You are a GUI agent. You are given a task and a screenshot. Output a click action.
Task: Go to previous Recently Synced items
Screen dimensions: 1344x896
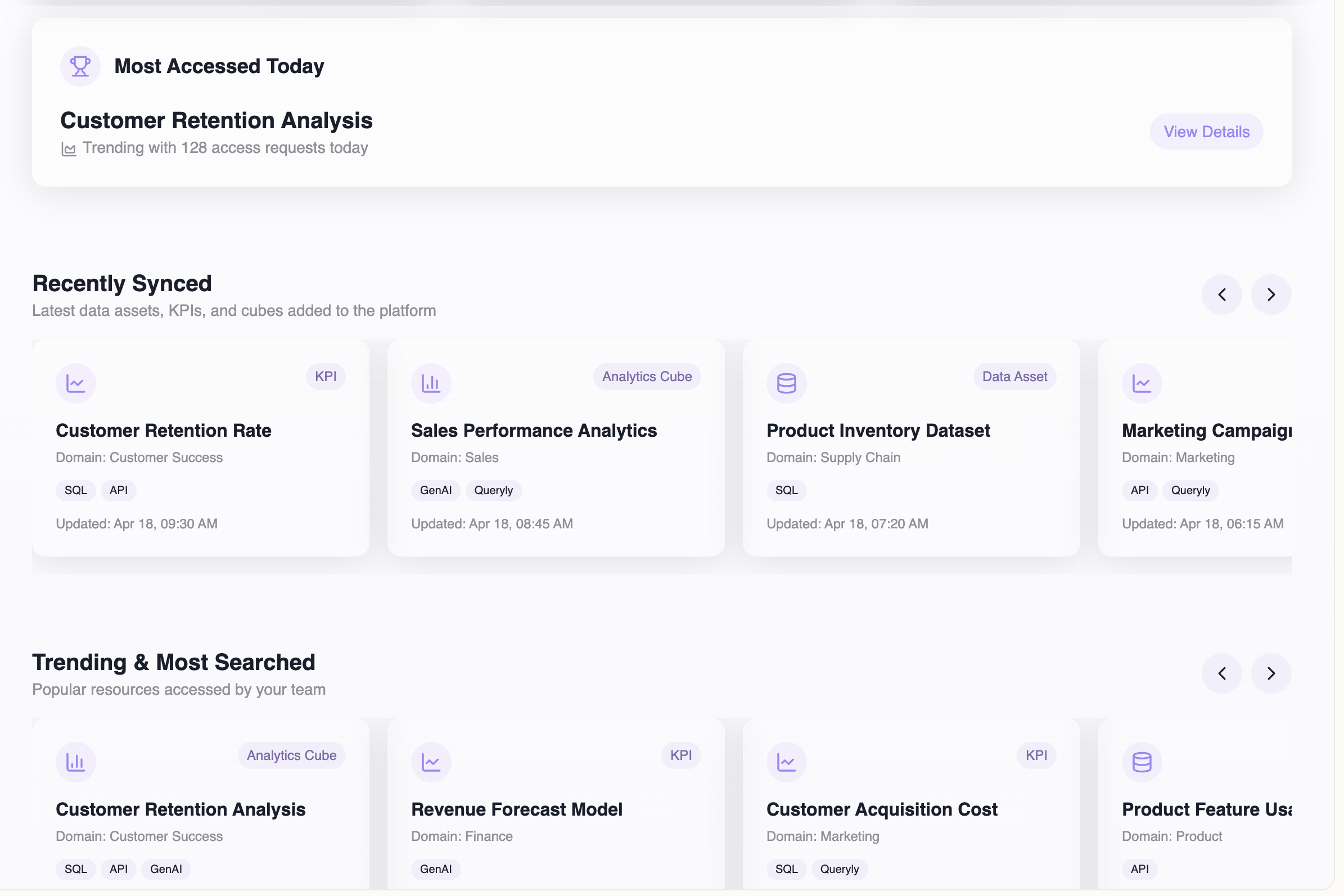point(1221,295)
